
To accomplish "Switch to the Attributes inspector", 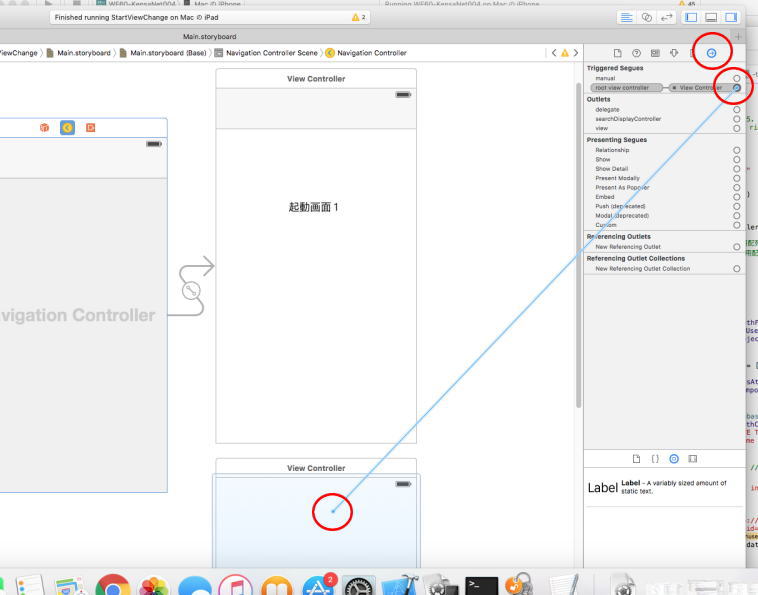I will (674, 52).
